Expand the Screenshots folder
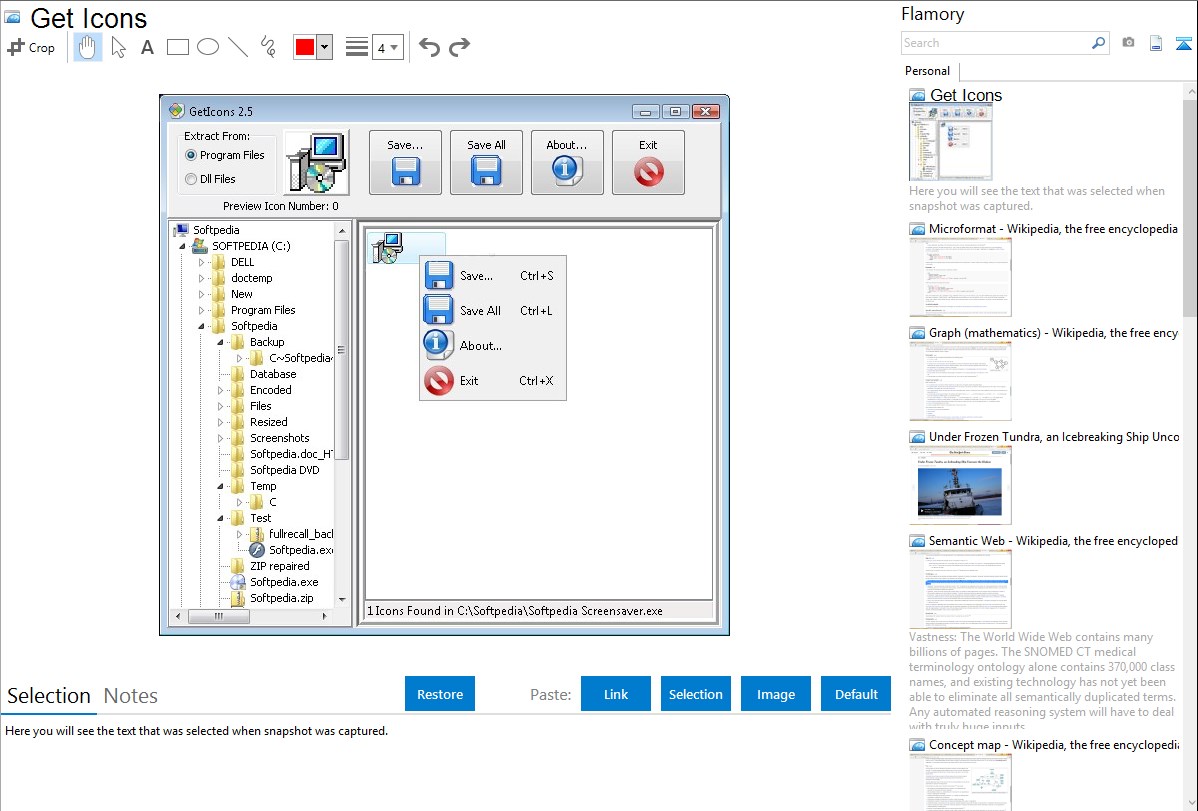This screenshot has width=1198, height=811. click(220, 438)
